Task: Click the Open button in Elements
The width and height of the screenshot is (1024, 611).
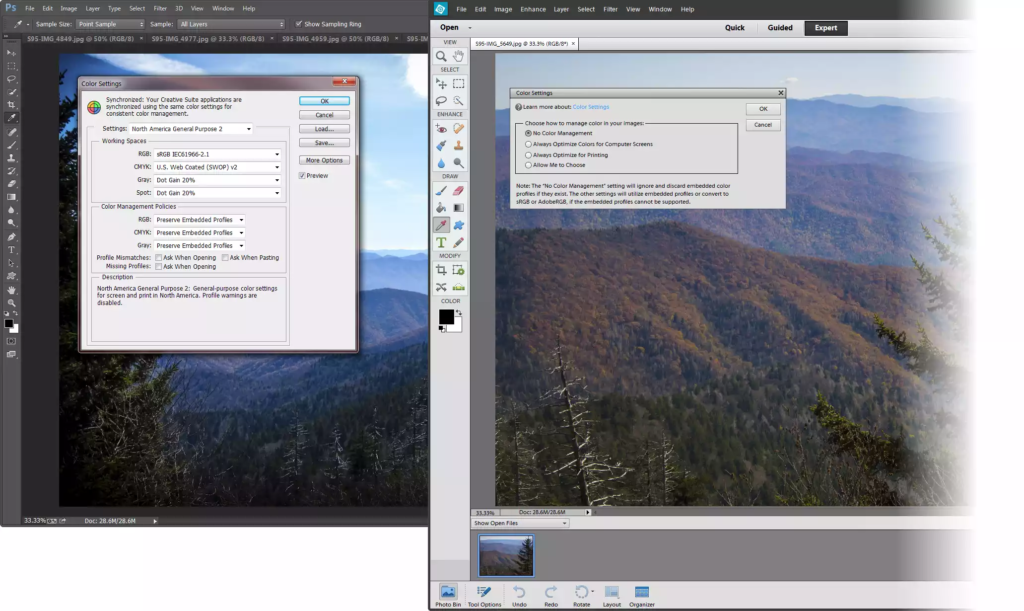Action: 449,27
